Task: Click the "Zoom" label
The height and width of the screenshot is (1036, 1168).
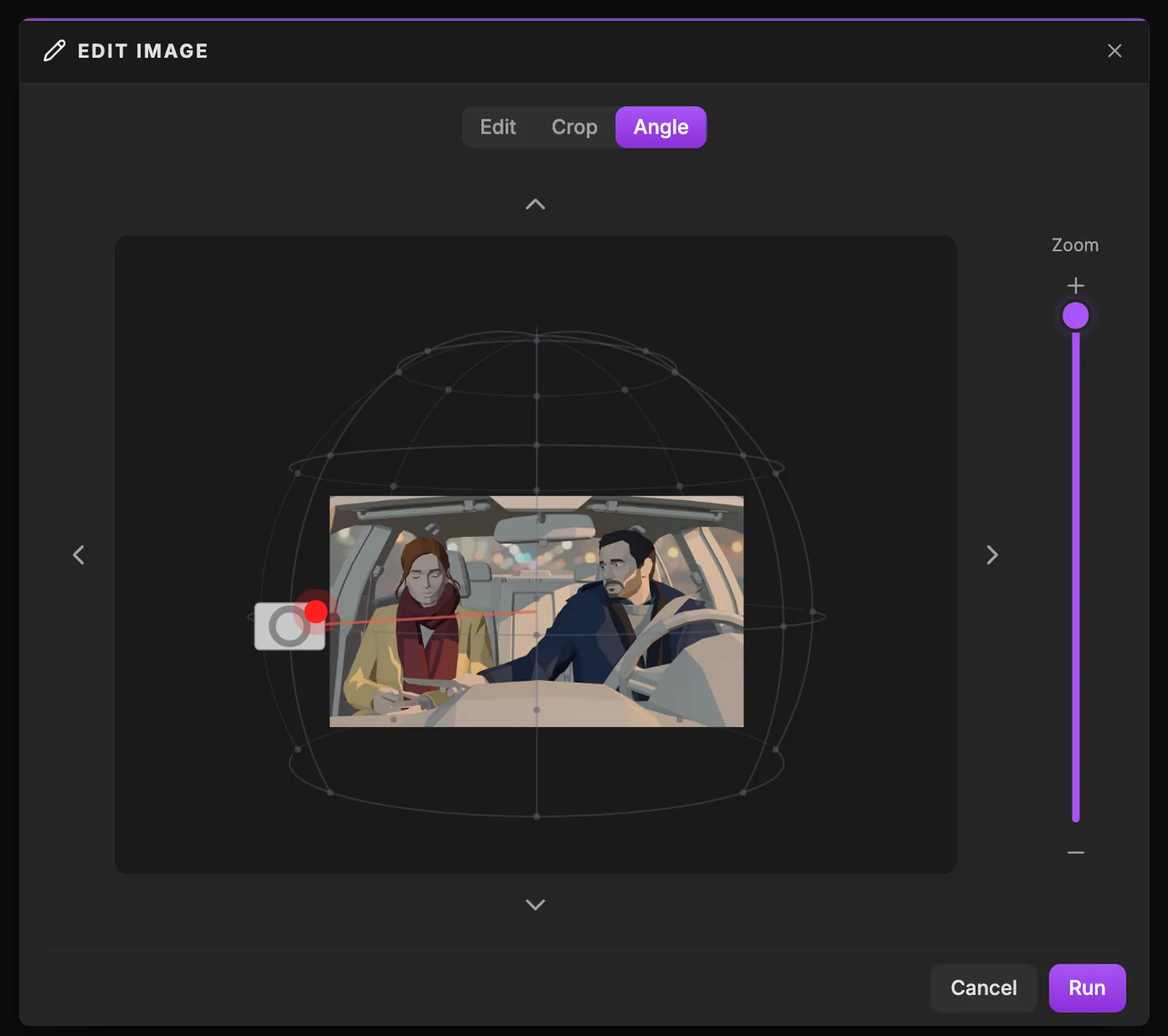Action: pyautogui.click(x=1075, y=245)
